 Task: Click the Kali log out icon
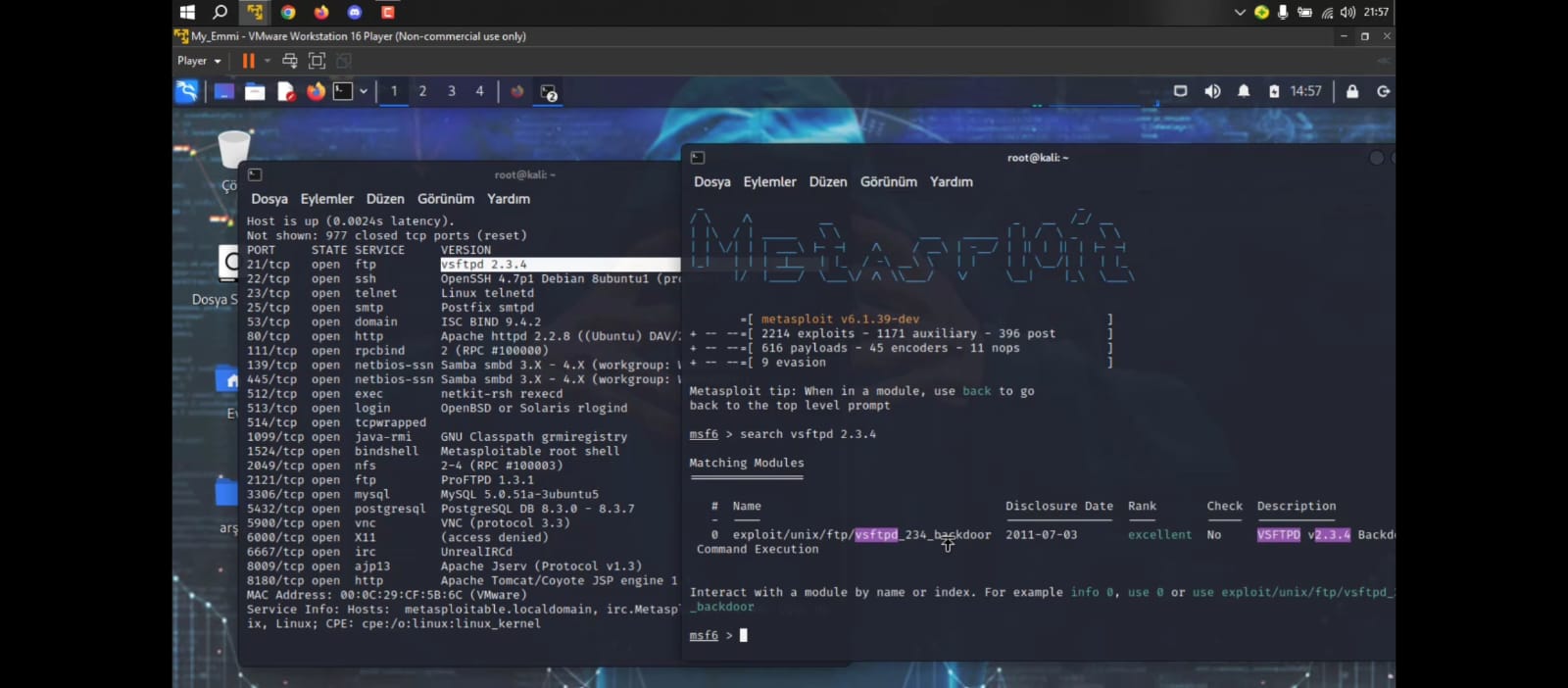coord(1384,91)
